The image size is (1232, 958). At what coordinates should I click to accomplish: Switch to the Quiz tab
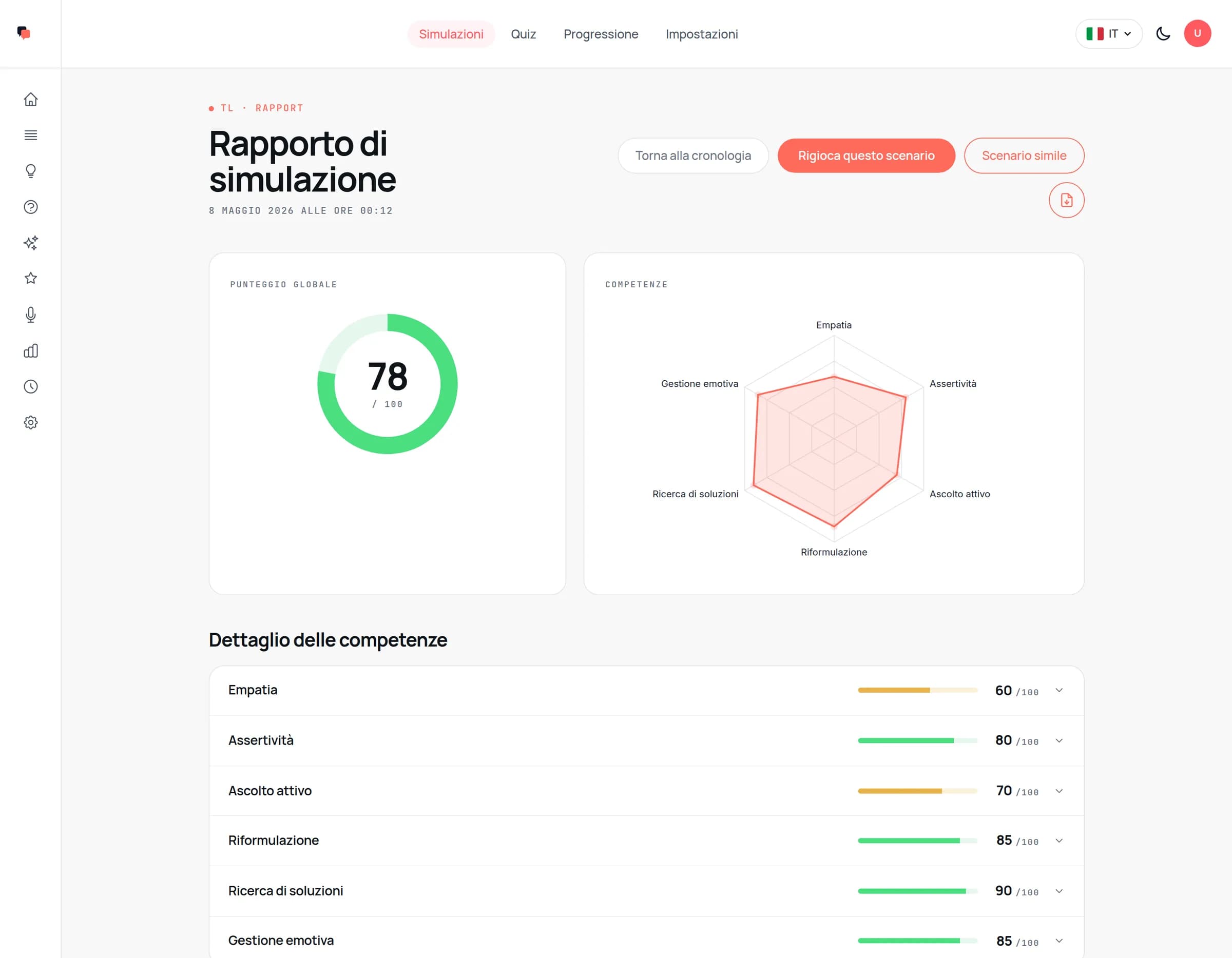[523, 34]
